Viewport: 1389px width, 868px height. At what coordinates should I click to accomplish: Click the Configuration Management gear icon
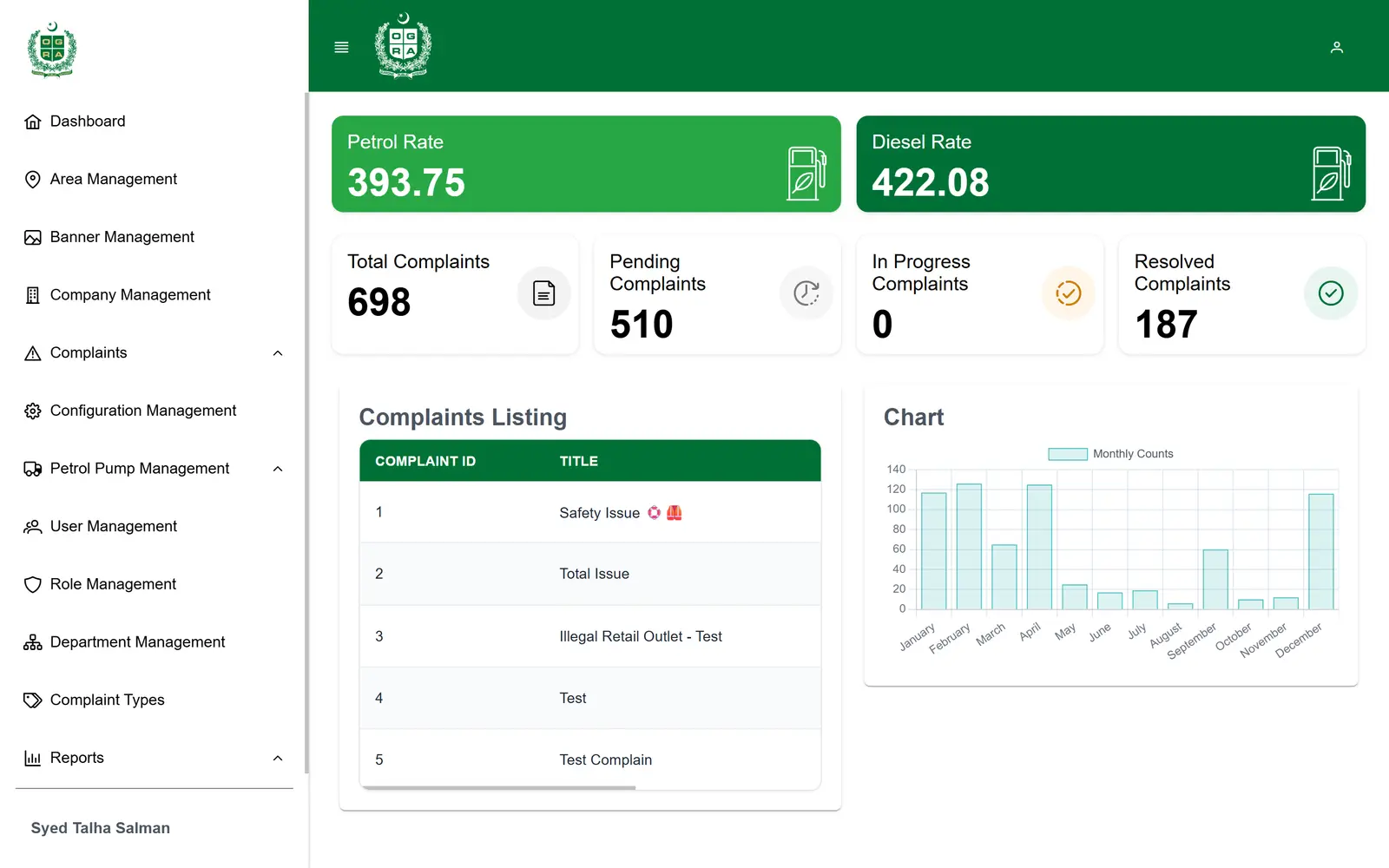coord(33,411)
